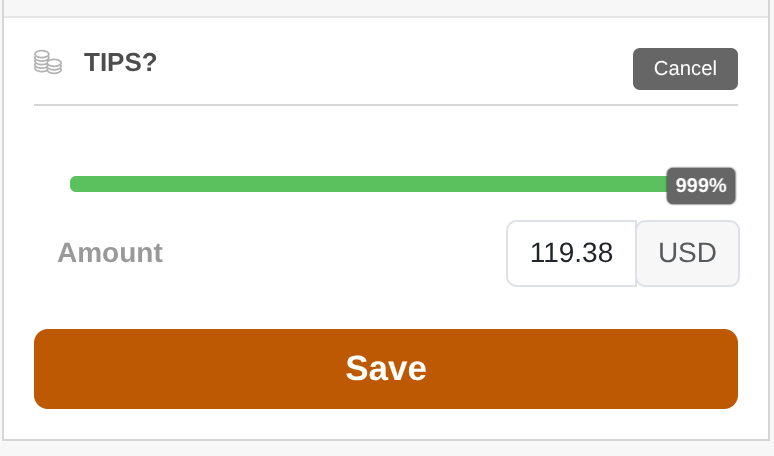Click the Amount label
This screenshot has width=774, height=456.
(x=110, y=253)
